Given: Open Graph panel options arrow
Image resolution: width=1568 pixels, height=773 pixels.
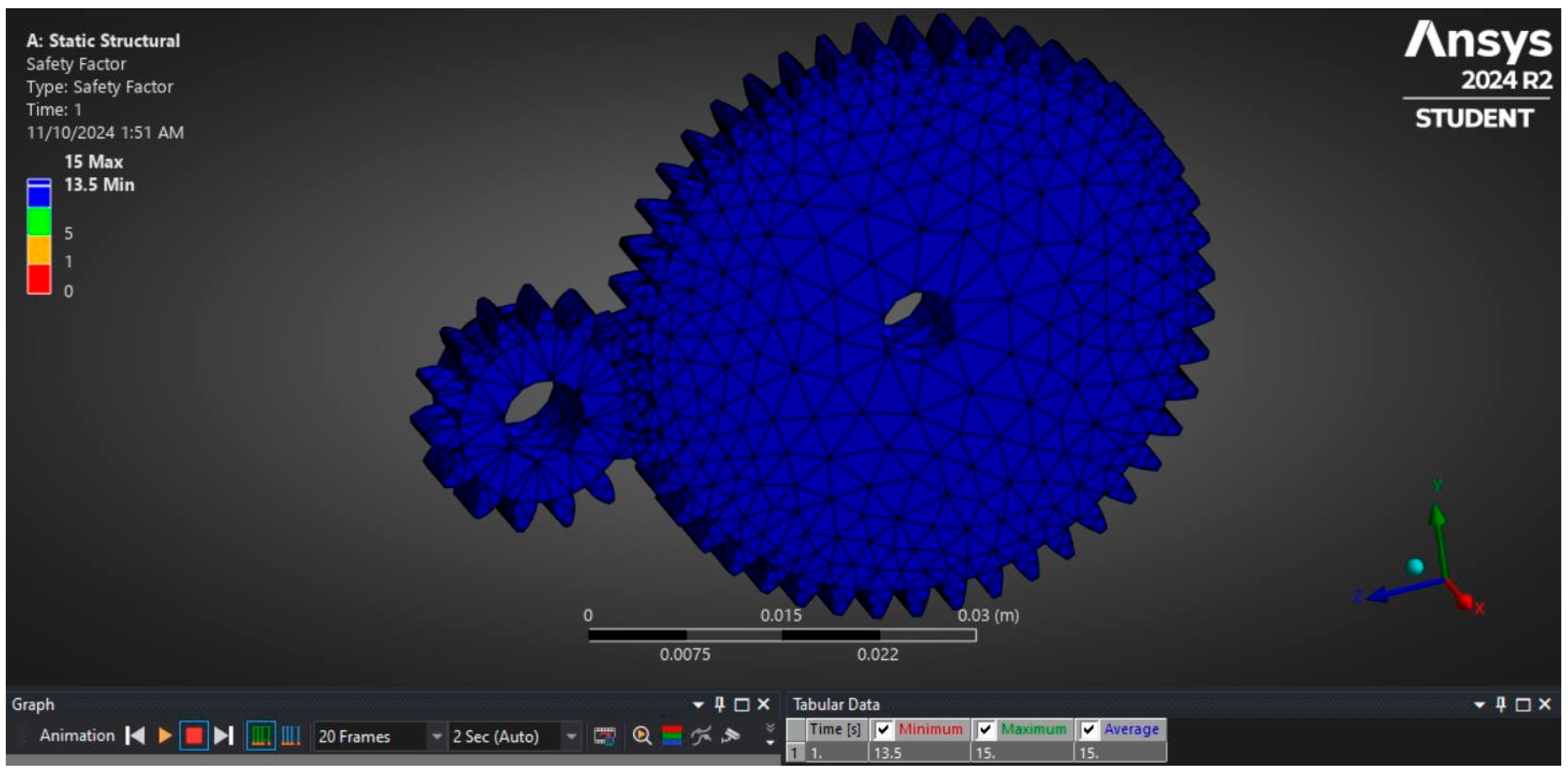Looking at the screenshot, I should click(698, 705).
